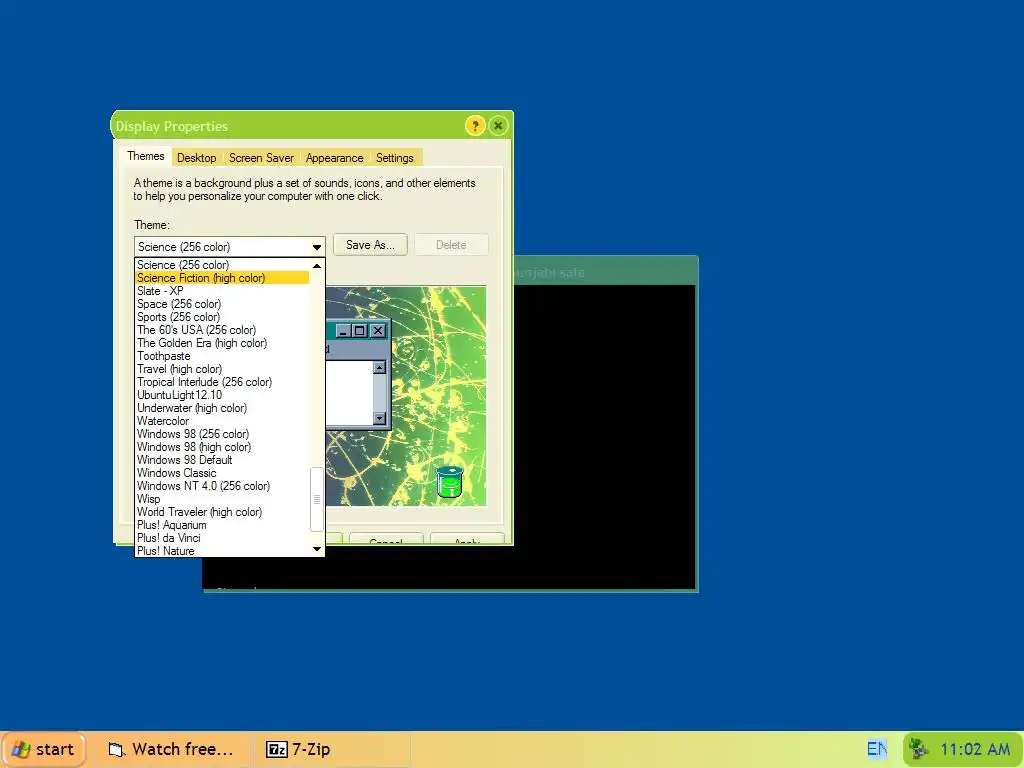Click the taskbar clock showing 11:02 AM
The width and height of the screenshot is (1024, 768).
974,749
